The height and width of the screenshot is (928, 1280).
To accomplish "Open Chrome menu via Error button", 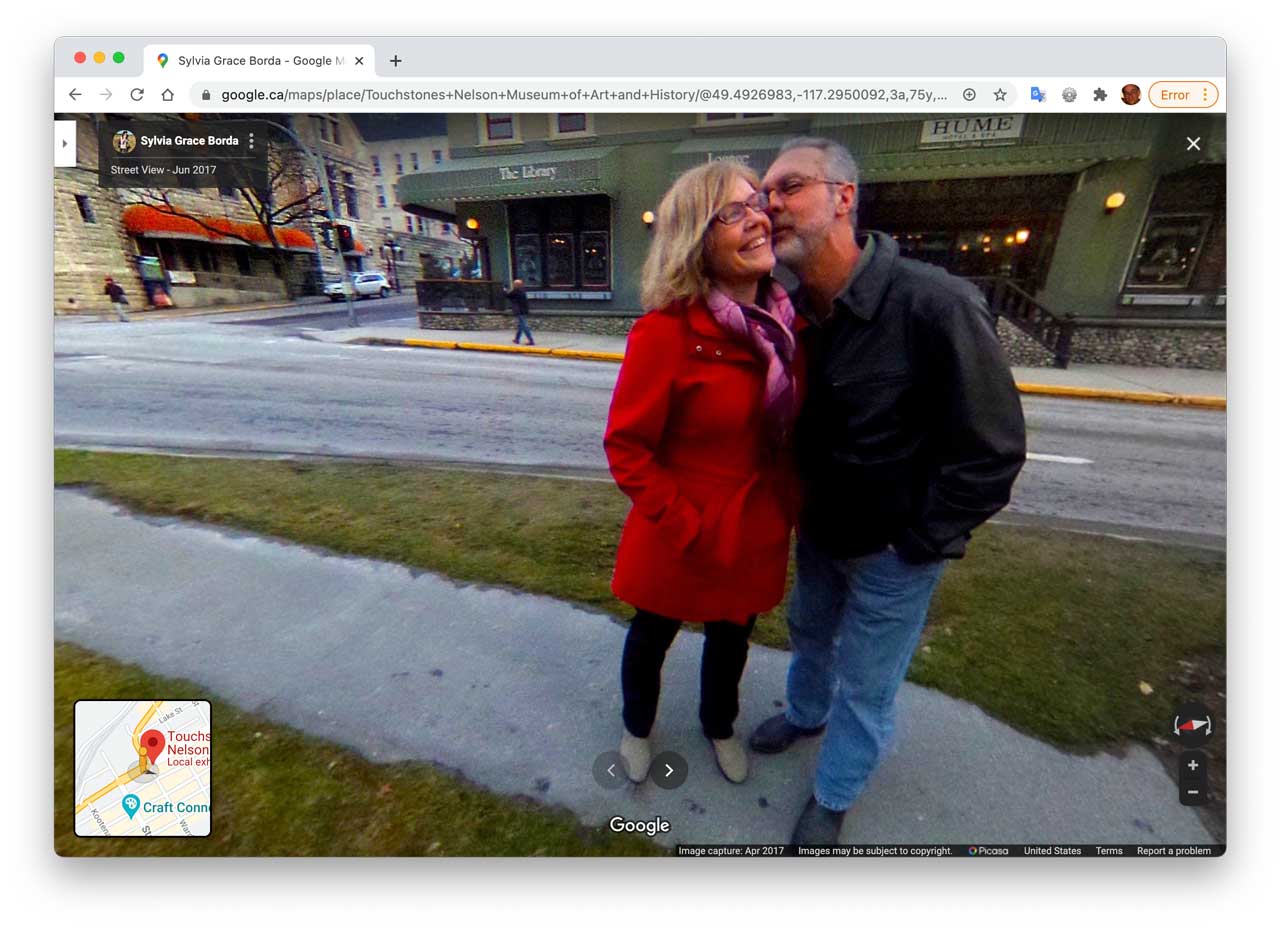I will [x=1183, y=95].
